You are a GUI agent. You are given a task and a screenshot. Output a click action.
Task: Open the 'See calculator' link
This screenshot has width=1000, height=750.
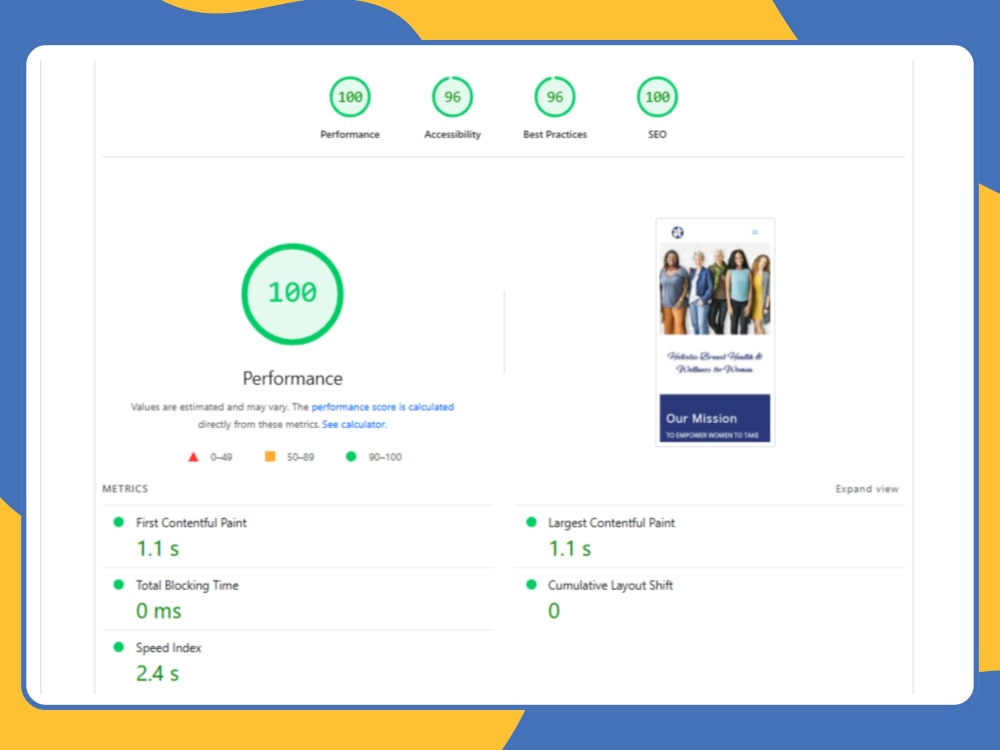click(354, 424)
